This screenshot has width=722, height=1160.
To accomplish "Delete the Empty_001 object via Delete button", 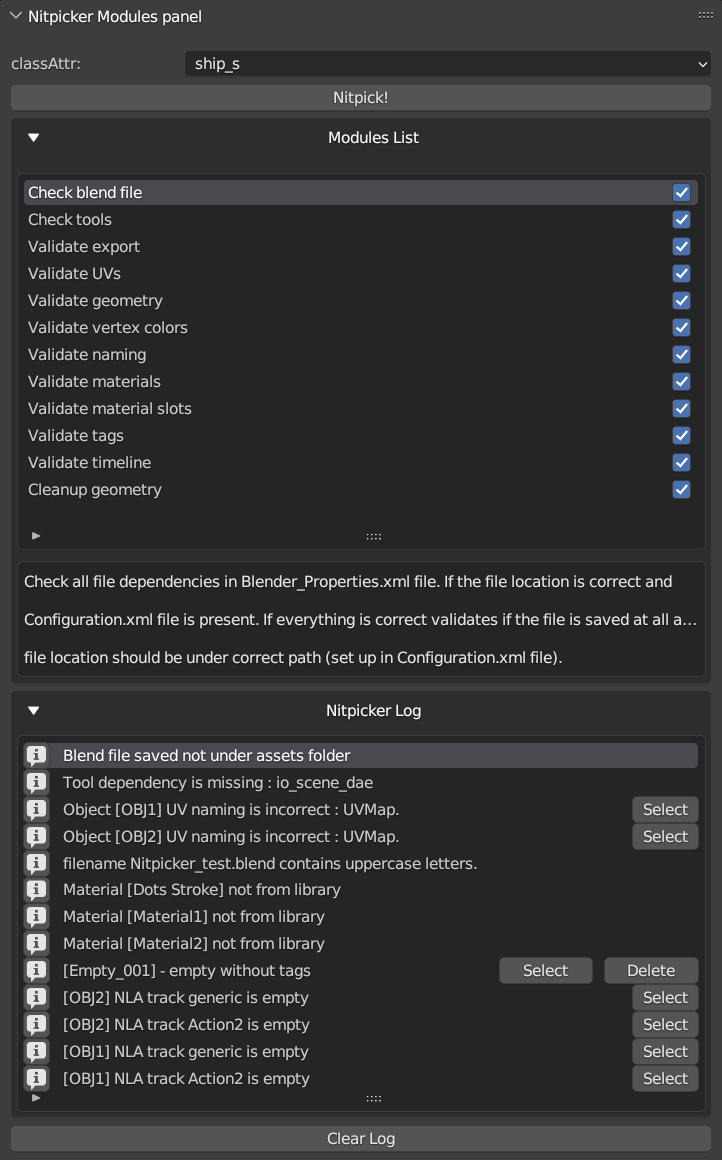I will pyautogui.click(x=651, y=971).
